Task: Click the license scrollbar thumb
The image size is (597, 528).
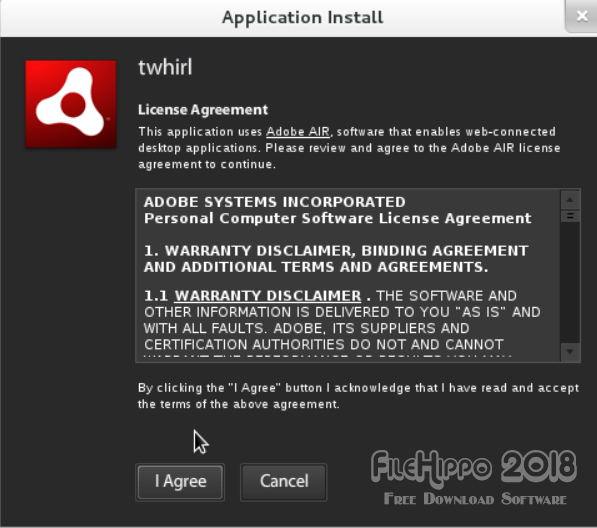Action: [570, 216]
